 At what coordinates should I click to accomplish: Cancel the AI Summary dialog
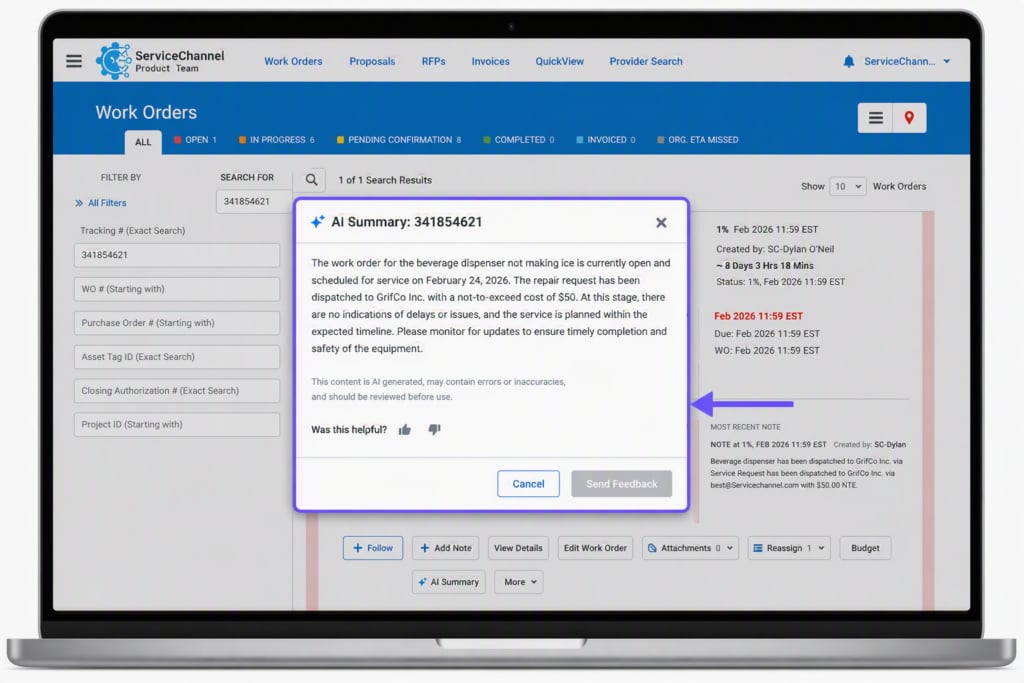[x=528, y=484]
